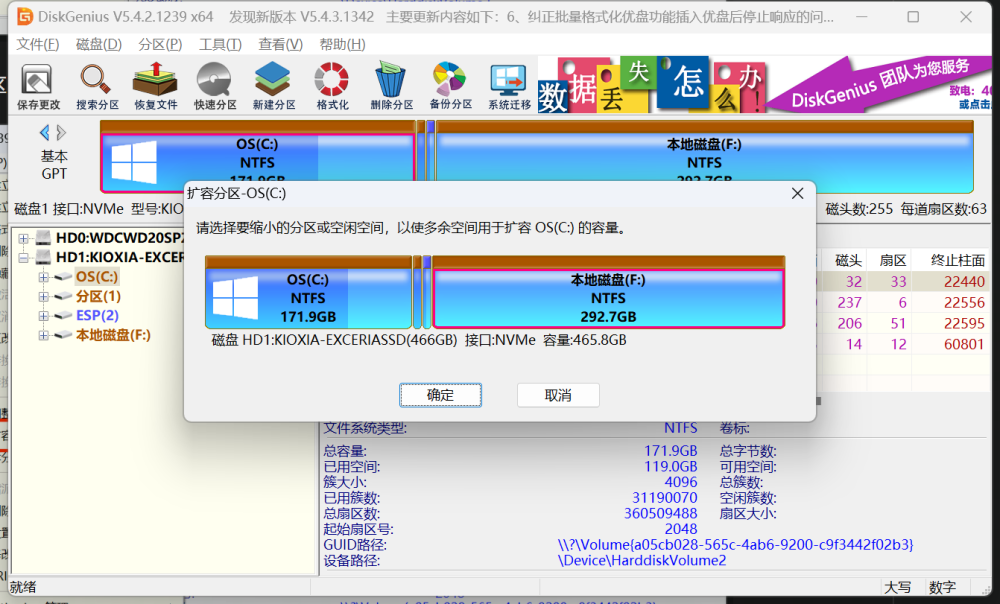Click the 31190070 used clusters value
This screenshot has height=604, width=1000.
[665, 498]
